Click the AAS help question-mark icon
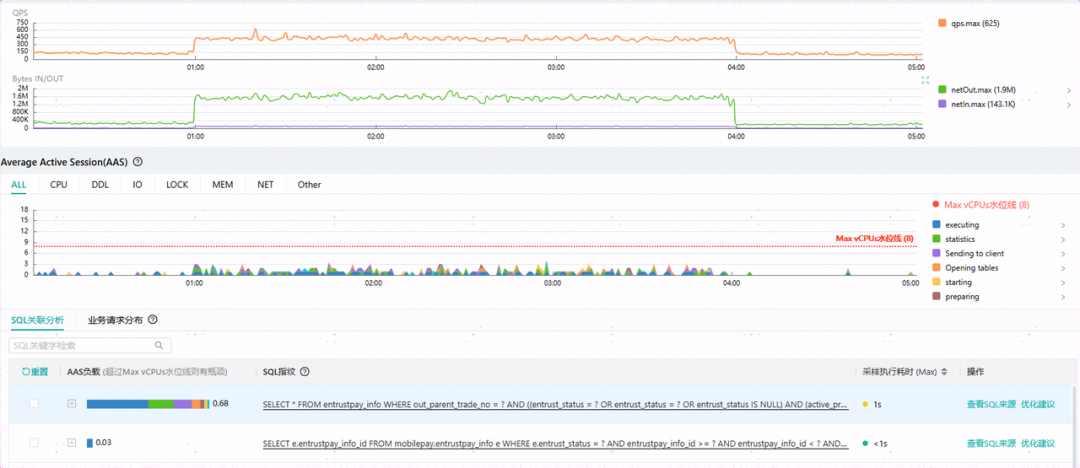This screenshot has width=1080, height=468. tap(138, 162)
